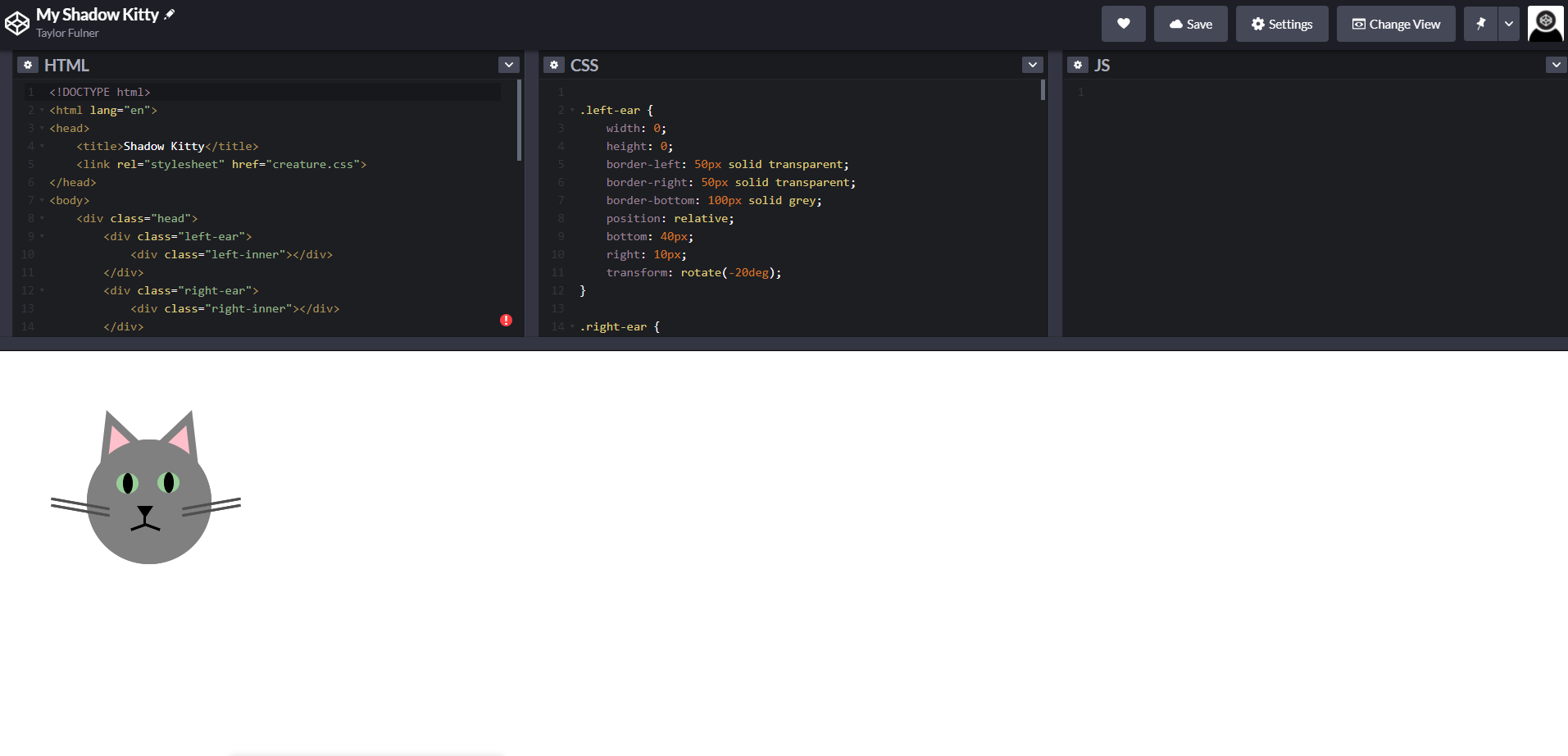This screenshot has width=1568, height=756.
Task: Click the DOCTYPE line in HTML
Action: 100,92
